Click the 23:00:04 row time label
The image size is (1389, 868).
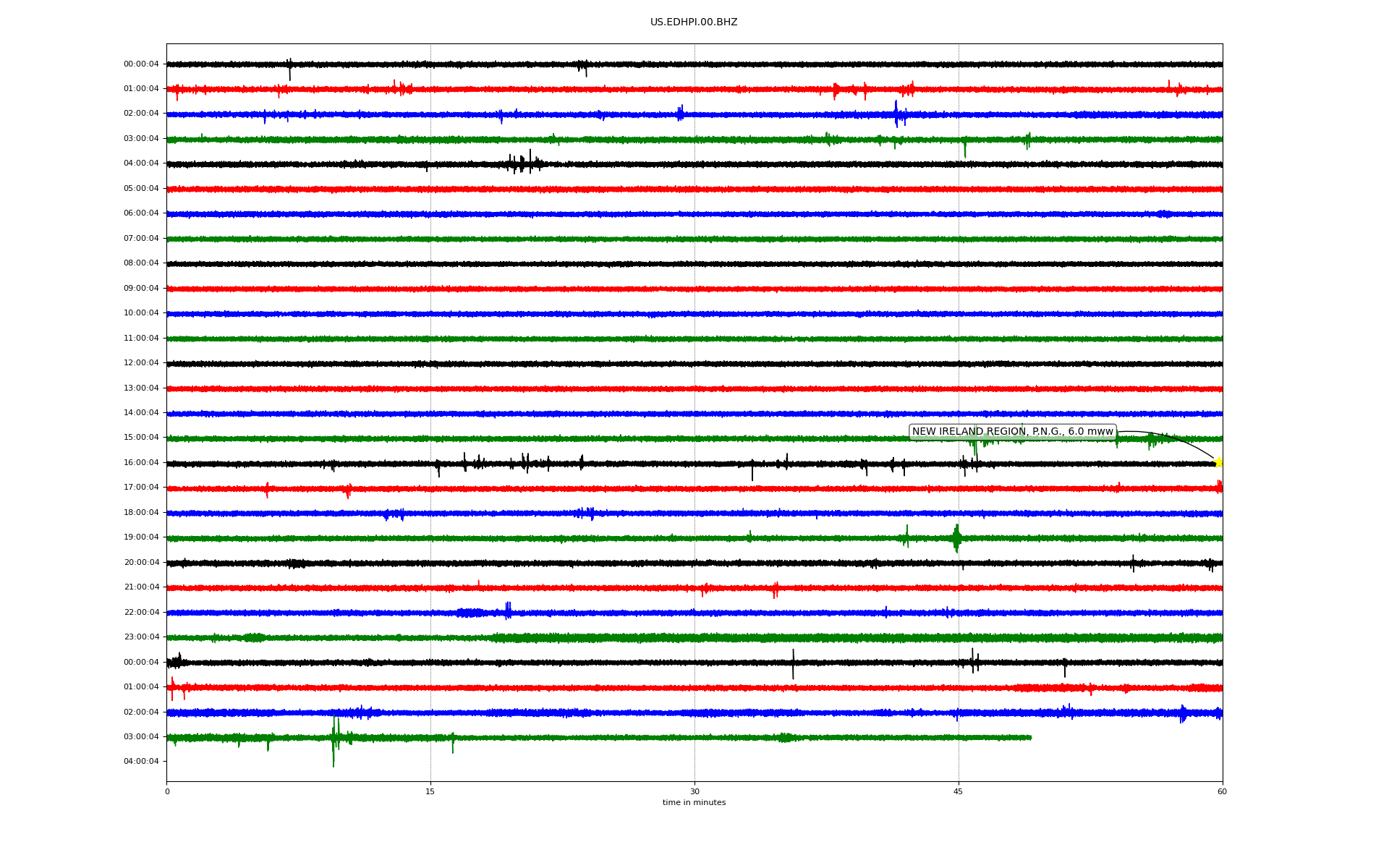[141, 637]
